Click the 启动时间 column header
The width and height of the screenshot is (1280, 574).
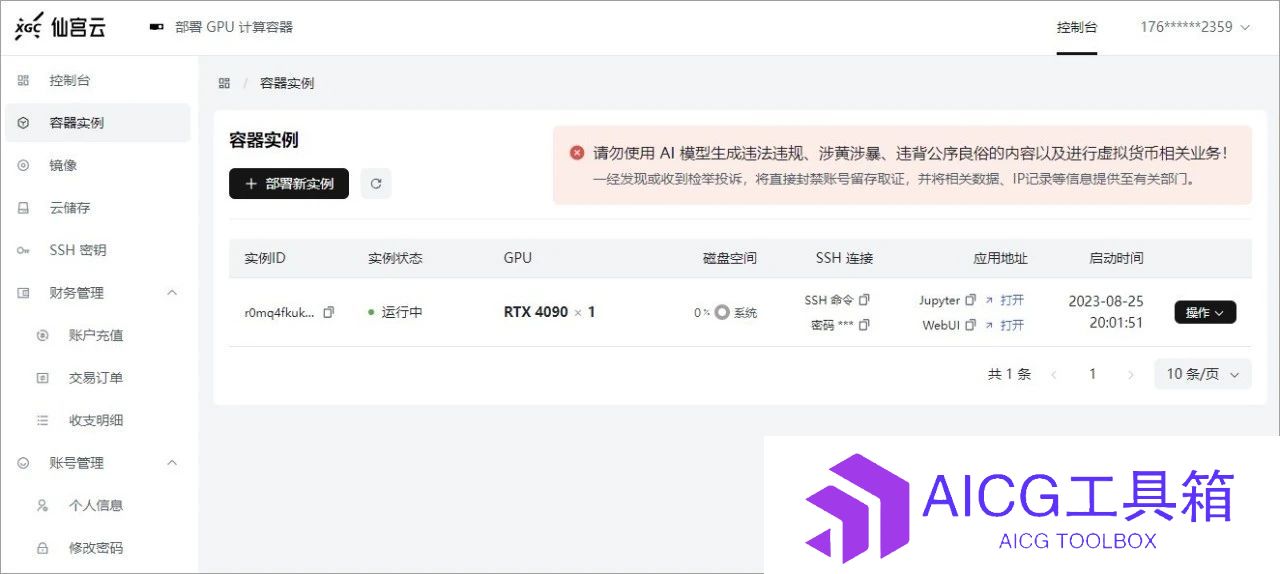tap(1116, 258)
